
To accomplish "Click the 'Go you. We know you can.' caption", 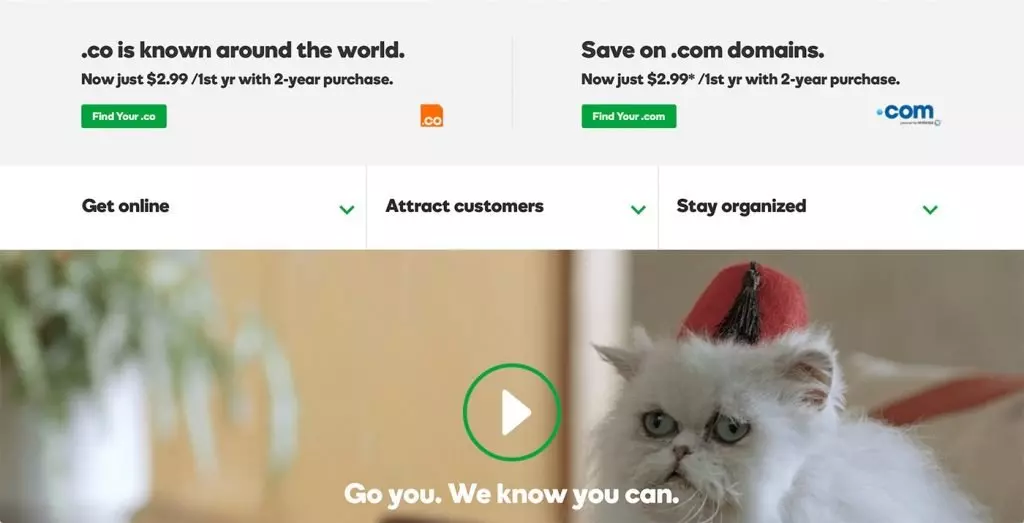I will (x=511, y=494).
